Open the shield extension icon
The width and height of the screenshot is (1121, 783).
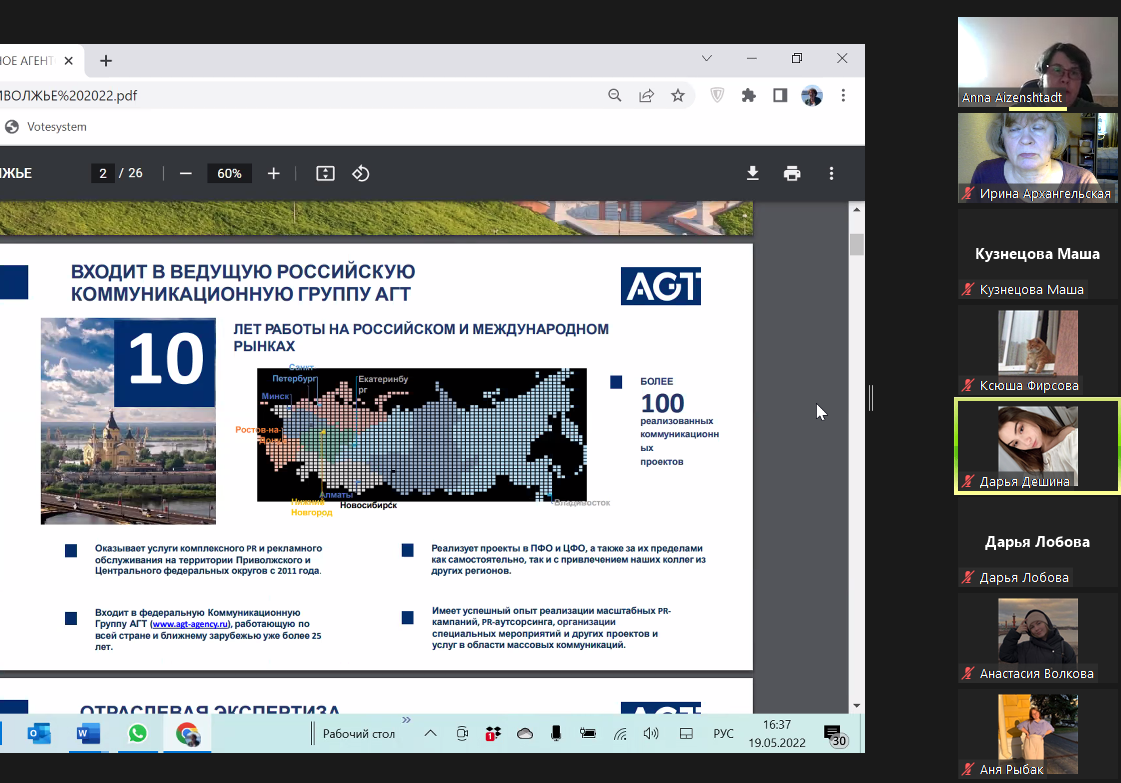(717, 95)
